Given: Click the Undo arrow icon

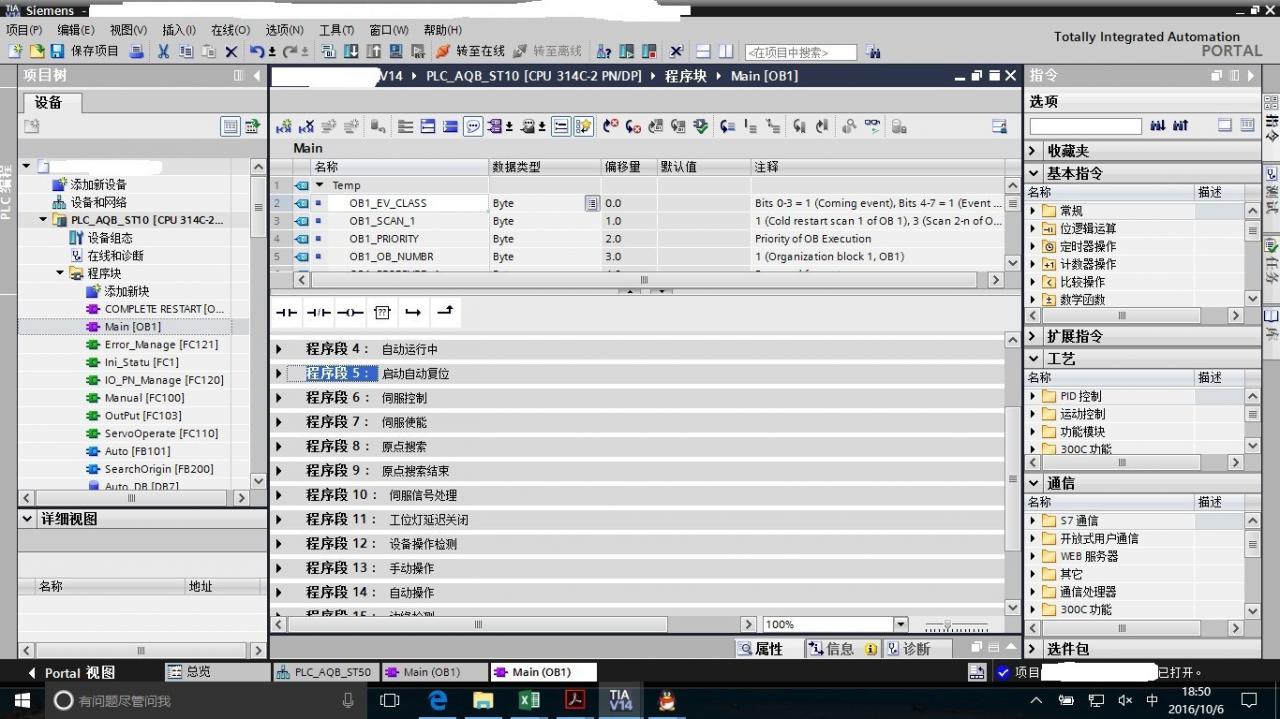Looking at the screenshot, I should 257,51.
